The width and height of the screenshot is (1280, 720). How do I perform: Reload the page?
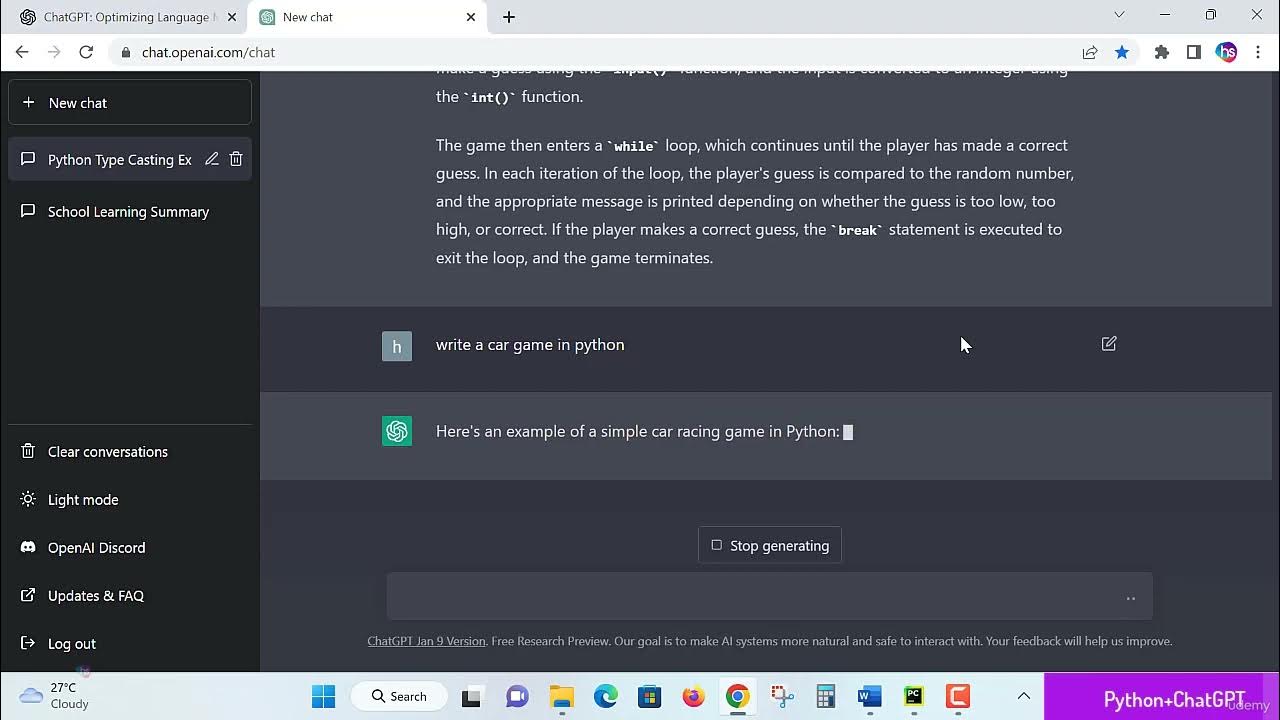tap(86, 52)
